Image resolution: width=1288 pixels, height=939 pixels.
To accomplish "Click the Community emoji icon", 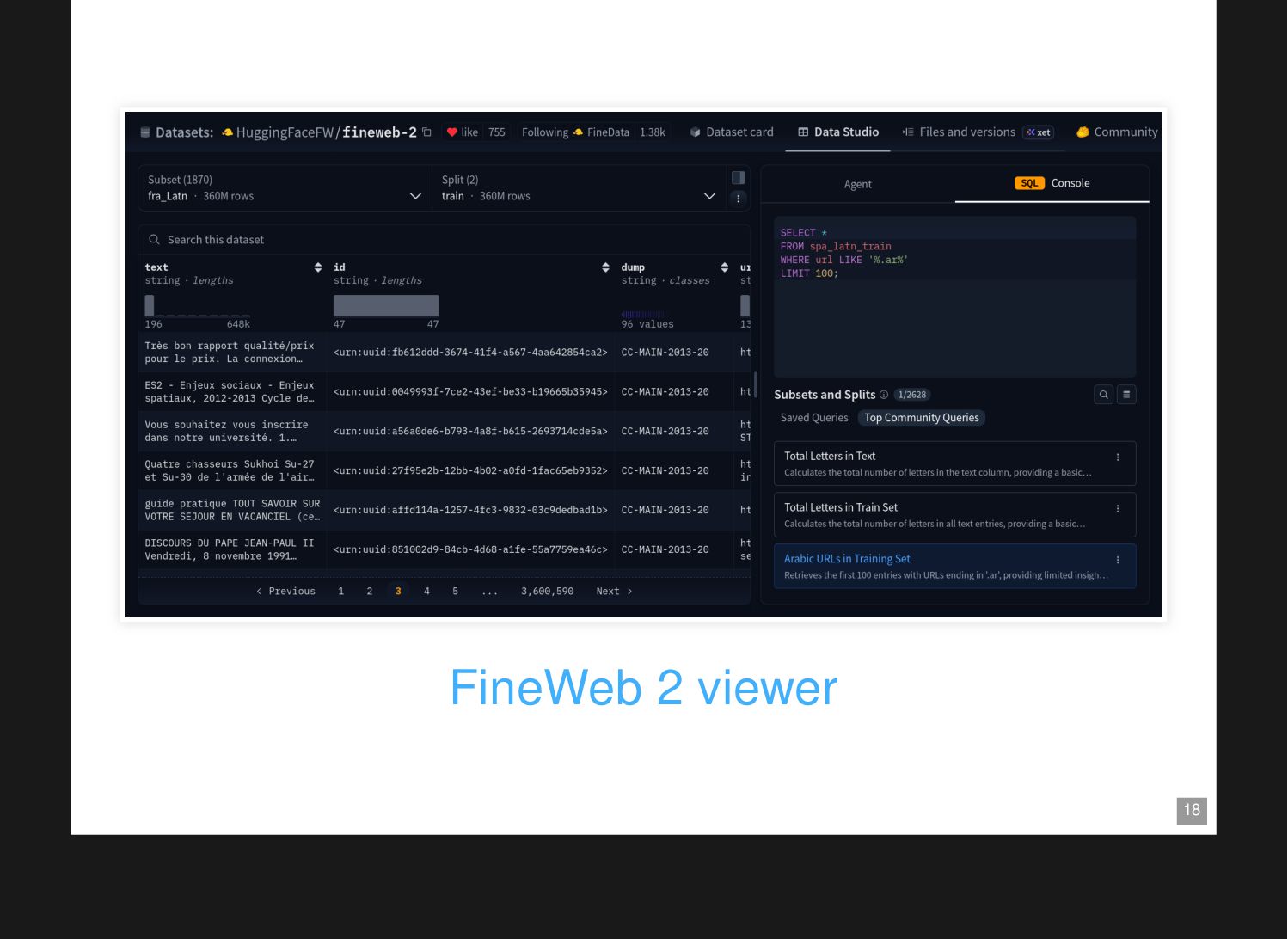I will pos(1083,132).
